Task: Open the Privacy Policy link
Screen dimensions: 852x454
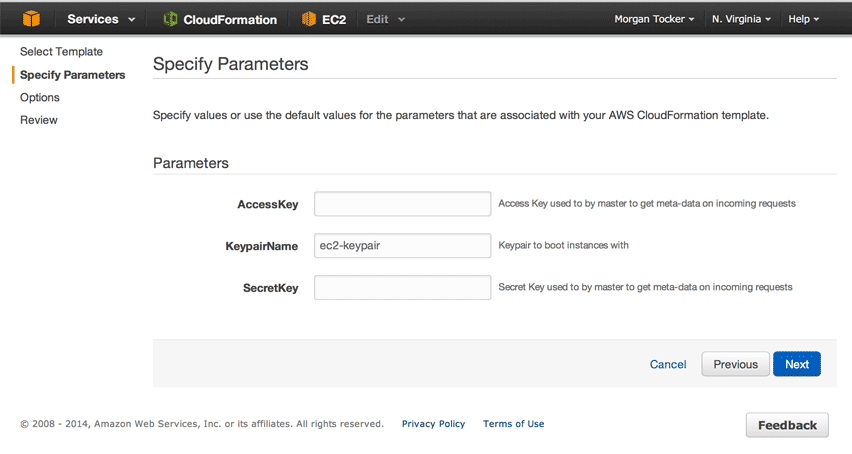Action: [433, 424]
